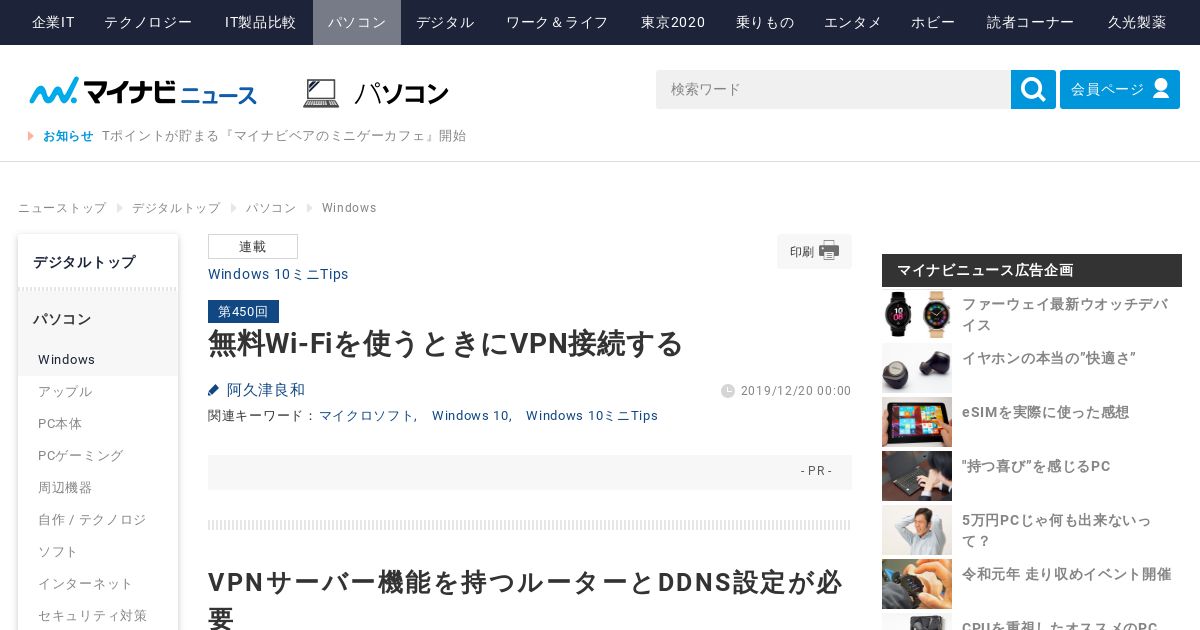This screenshot has height=630, width=1200.
Task: Open "持つ喜び"を感じるPC article link
Action: pyautogui.click(x=1036, y=466)
